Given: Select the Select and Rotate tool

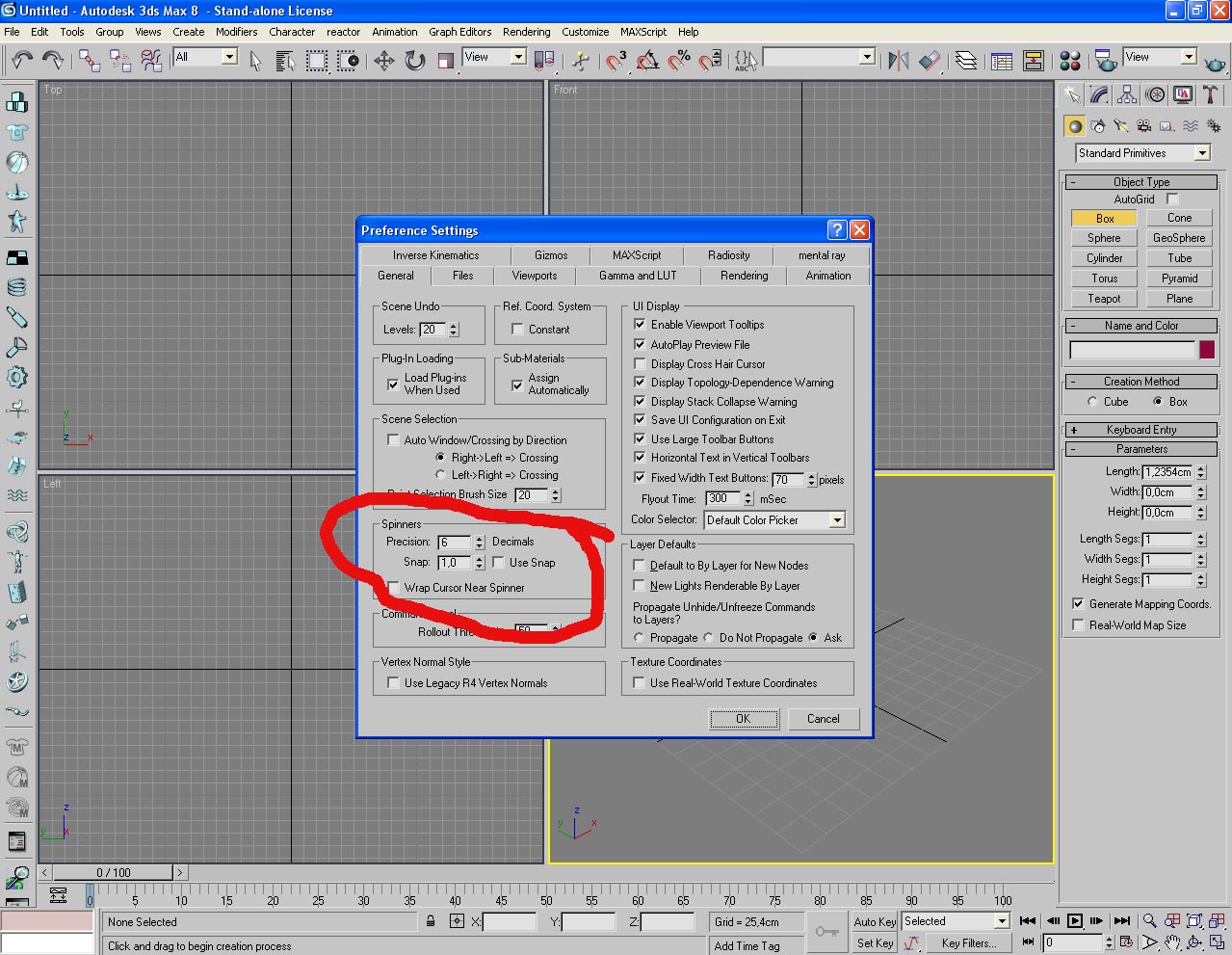Looking at the screenshot, I should (415, 61).
